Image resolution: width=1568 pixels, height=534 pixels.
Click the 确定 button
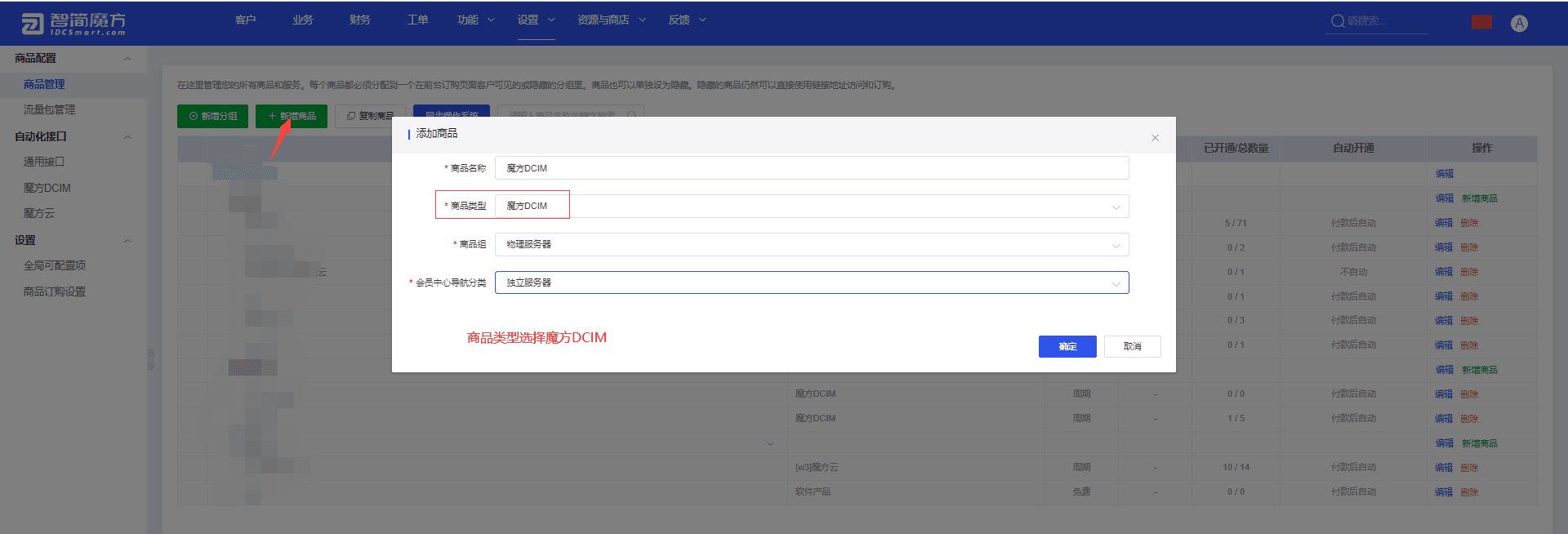pos(1067,346)
